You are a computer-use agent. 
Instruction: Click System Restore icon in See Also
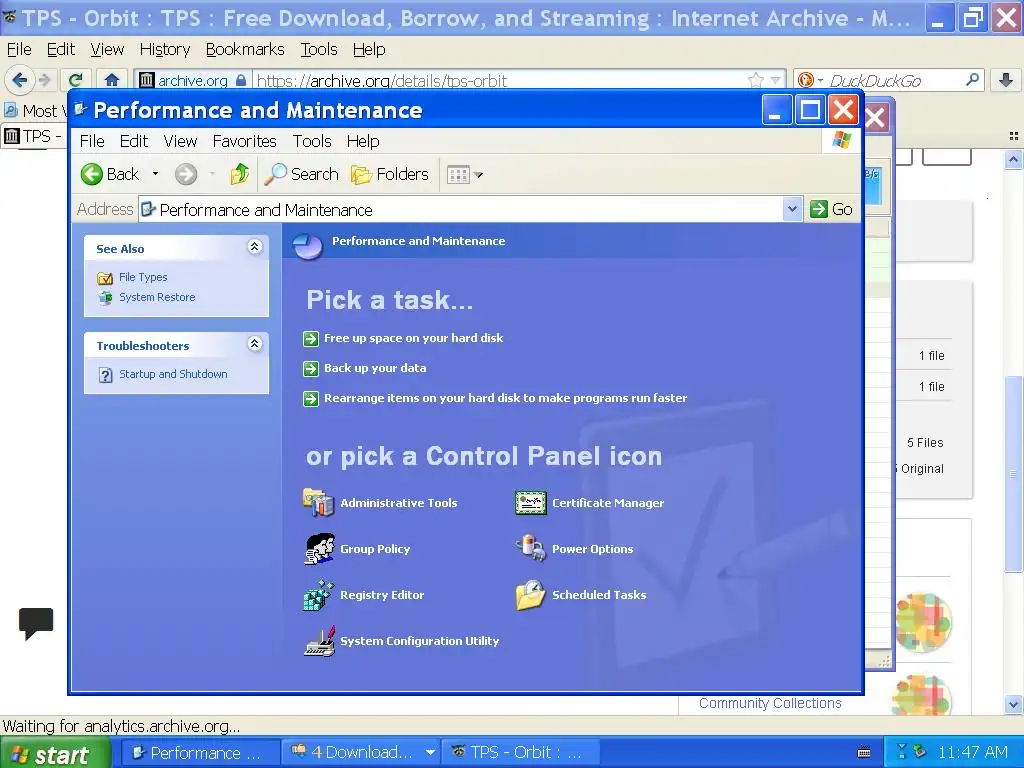pyautogui.click(x=105, y=298)
